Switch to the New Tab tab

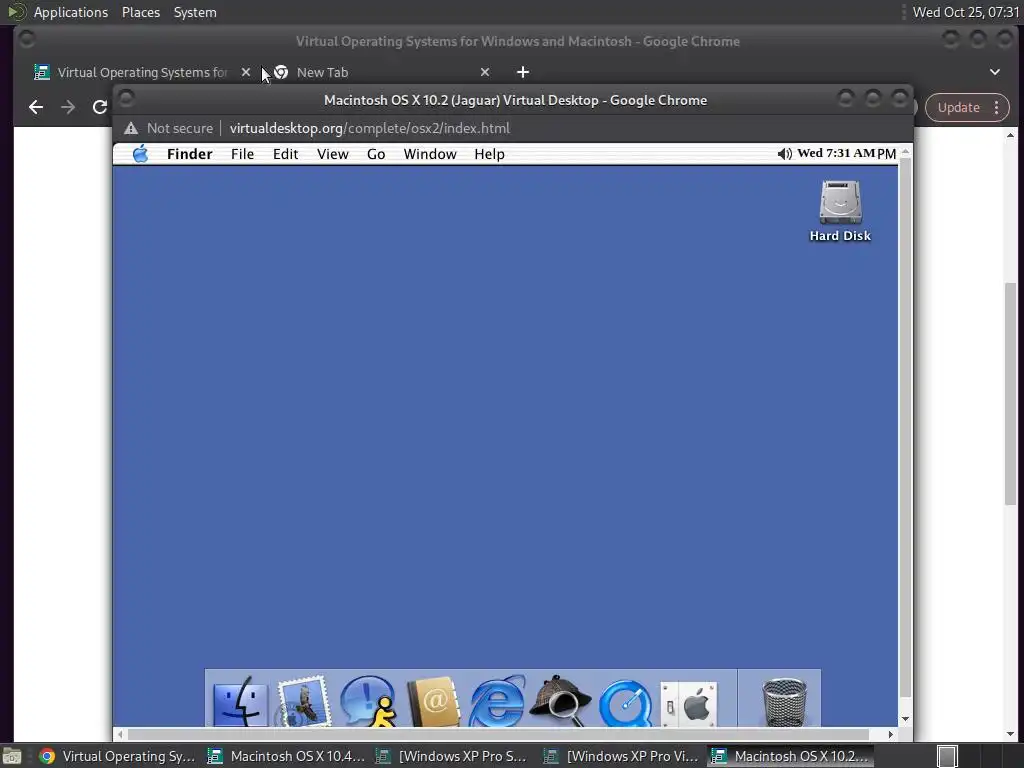tap(322, 72)
